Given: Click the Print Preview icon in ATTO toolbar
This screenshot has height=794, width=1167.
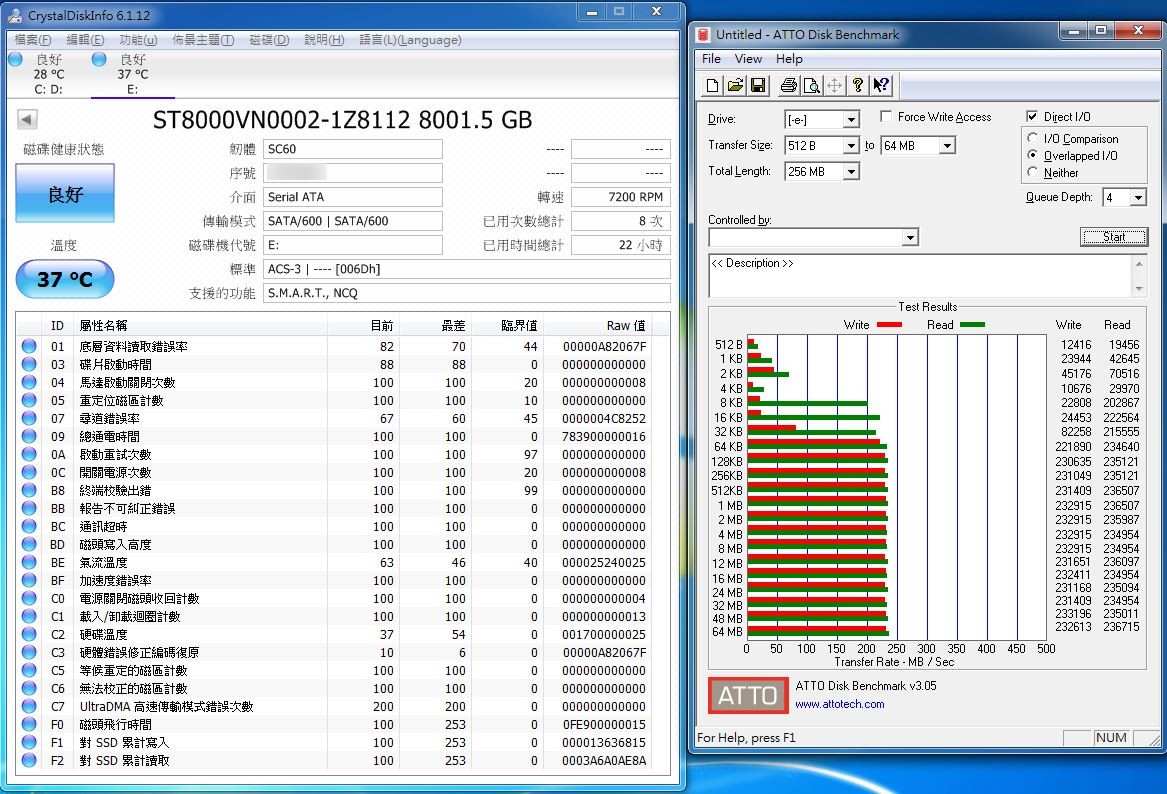Looking at the screenshot, I should click(x=811, y=86).
